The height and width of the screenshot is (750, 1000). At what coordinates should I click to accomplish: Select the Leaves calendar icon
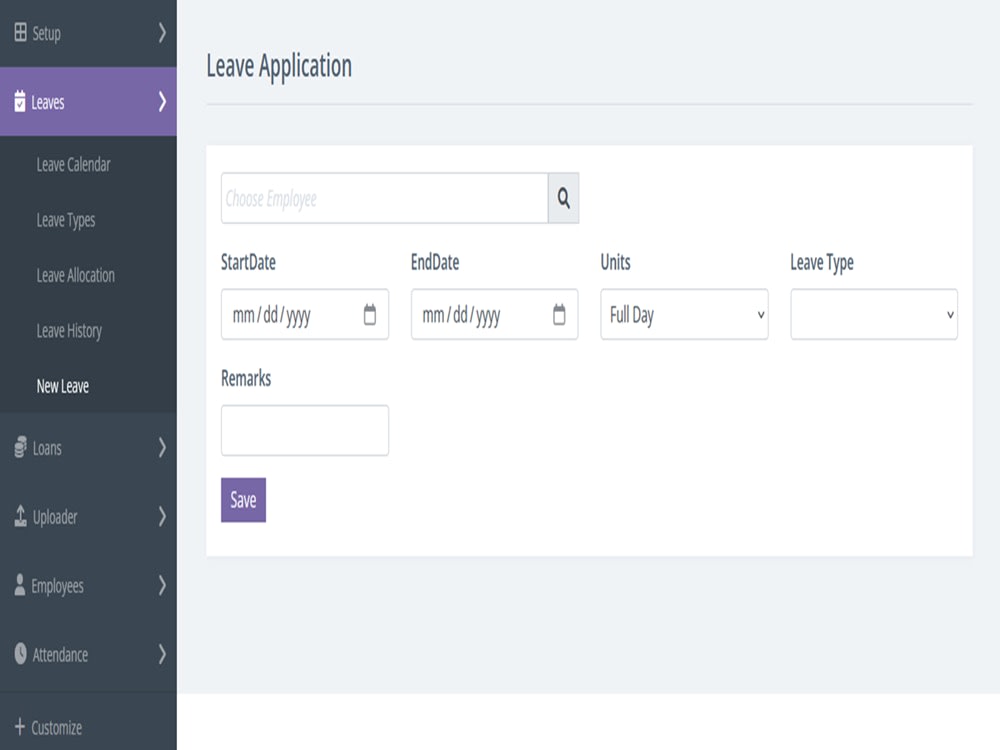tap(18, 102)
